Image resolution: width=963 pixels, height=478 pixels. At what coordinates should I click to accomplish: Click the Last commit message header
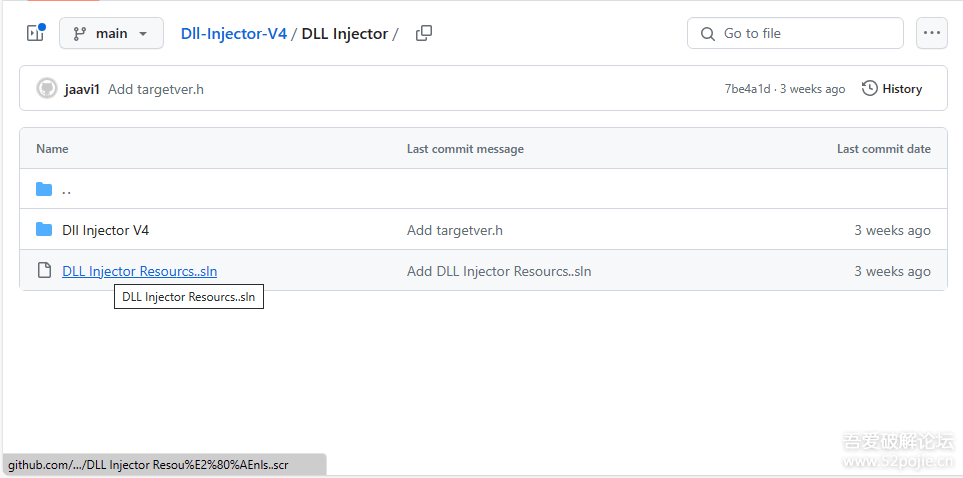point(465,149)
